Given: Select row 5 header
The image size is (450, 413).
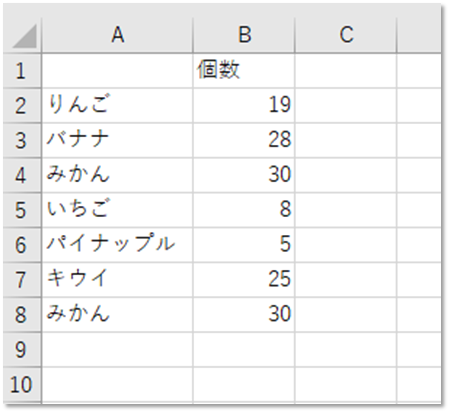Looking at the screenshot, I should (x=22, y=210).
